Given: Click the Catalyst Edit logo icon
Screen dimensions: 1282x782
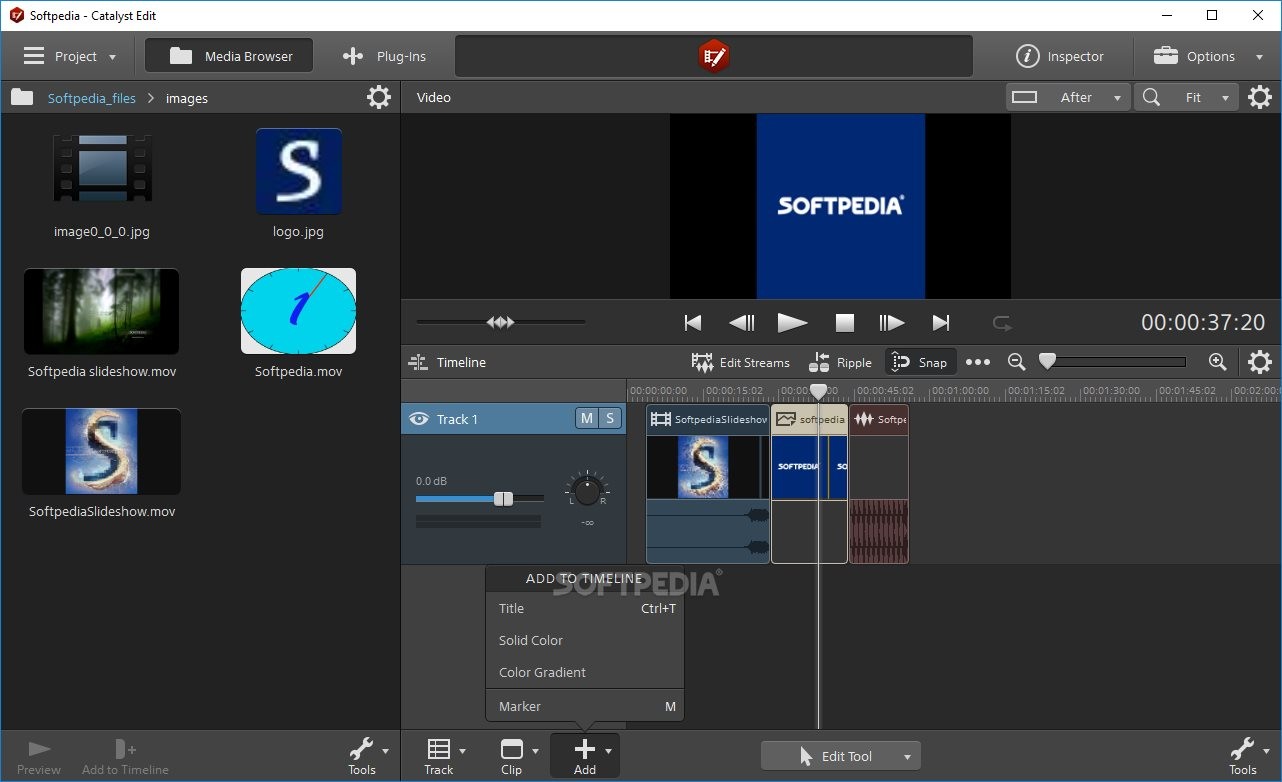Looking at the screenshot, I should (713, 56).
